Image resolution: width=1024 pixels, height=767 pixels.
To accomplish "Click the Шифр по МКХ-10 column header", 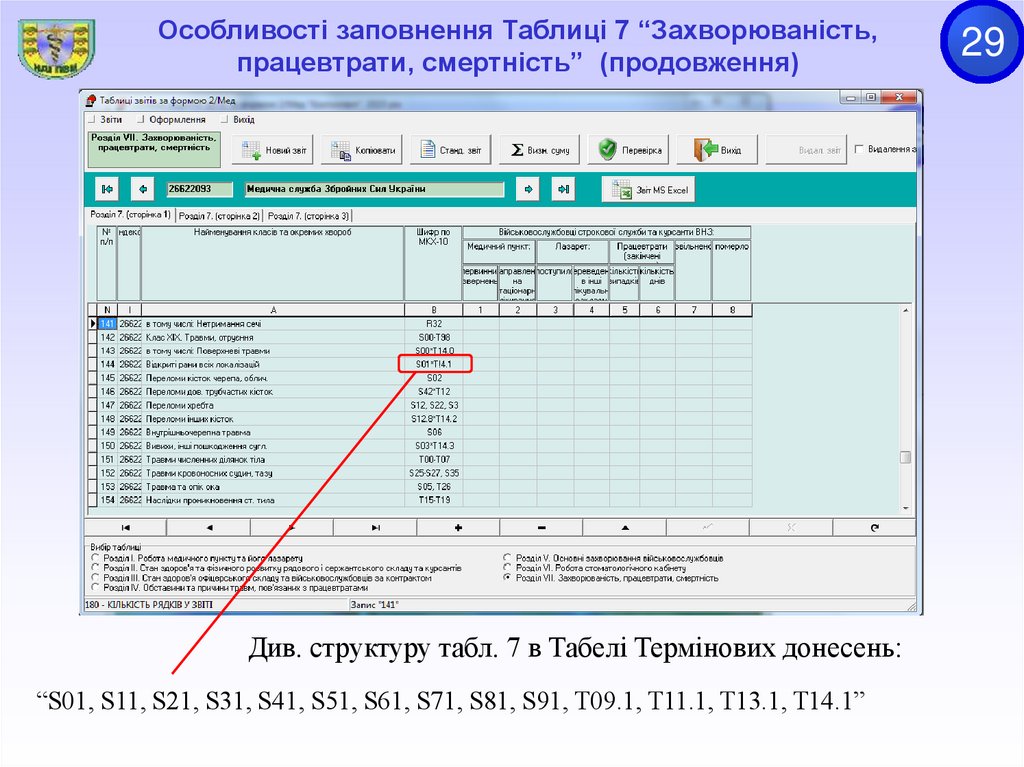I will click(433, 263).
